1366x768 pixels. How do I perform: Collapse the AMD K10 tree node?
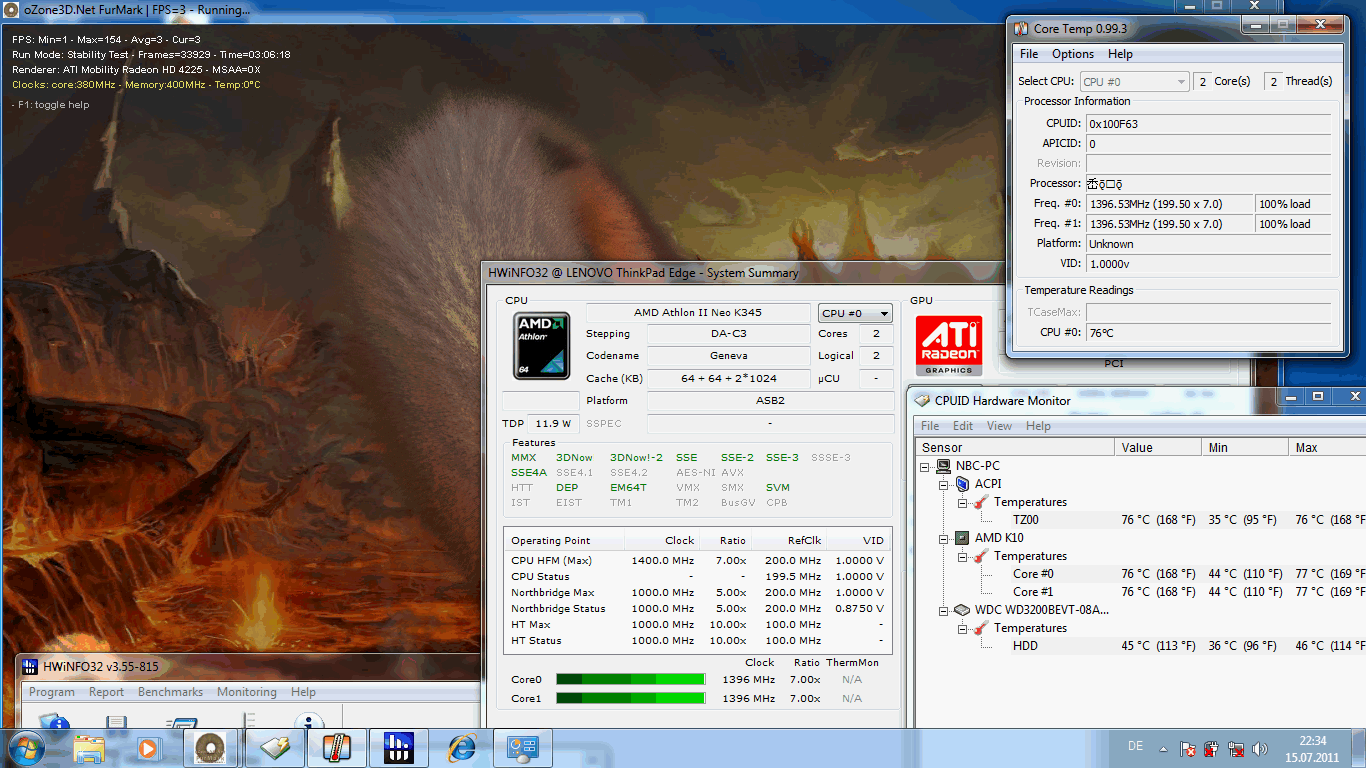click(x=943, y=538)
